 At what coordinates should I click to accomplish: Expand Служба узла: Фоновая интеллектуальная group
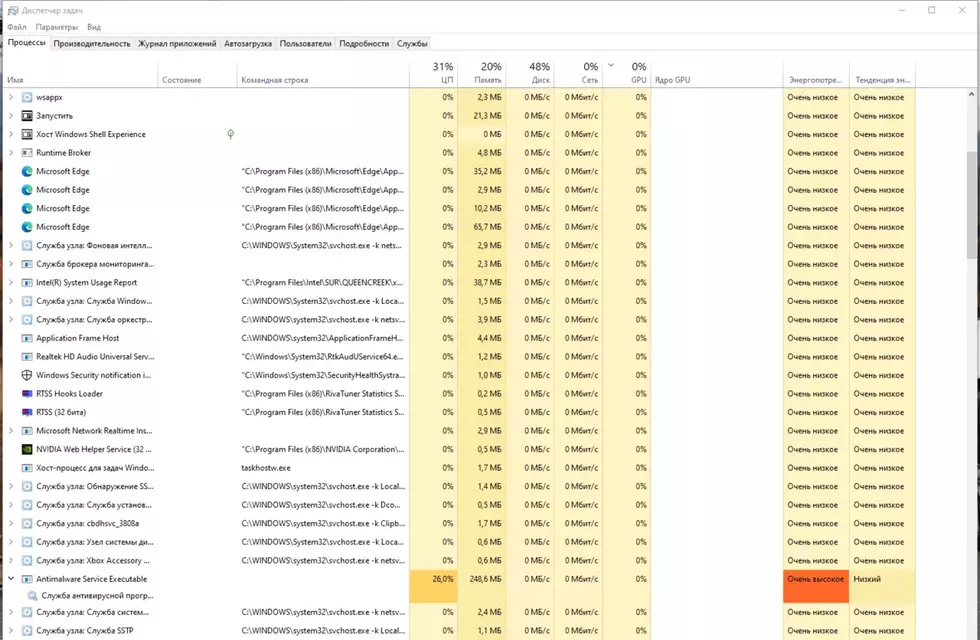click(x=11, y=246)
